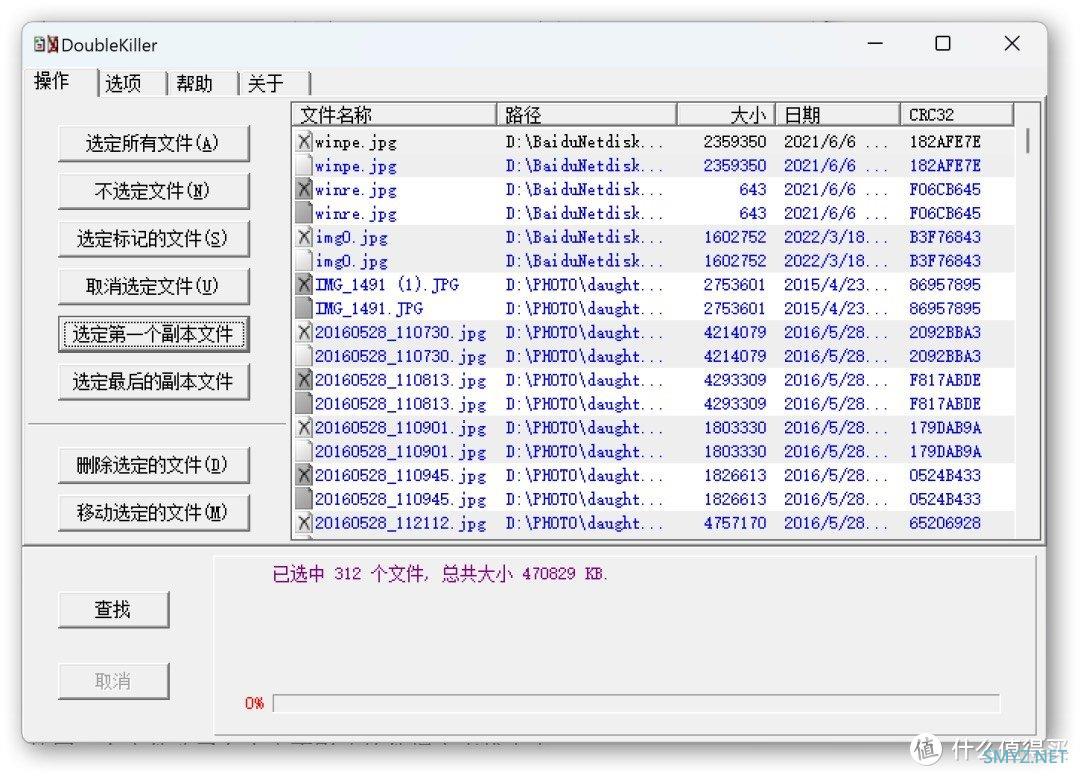Image resolution: width=1080 pixels, height=776 pixels.
Task: Select the file name IMG_1491 (1).JPG
Action: tap(386, 284)
